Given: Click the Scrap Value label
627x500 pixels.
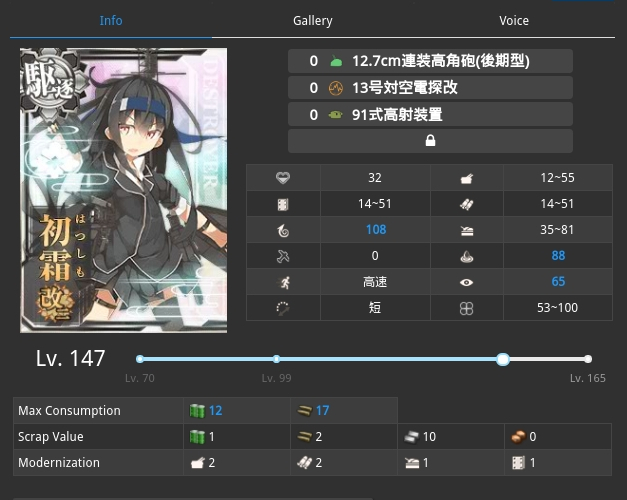Looking at the screenshot, I should point(51,437).
